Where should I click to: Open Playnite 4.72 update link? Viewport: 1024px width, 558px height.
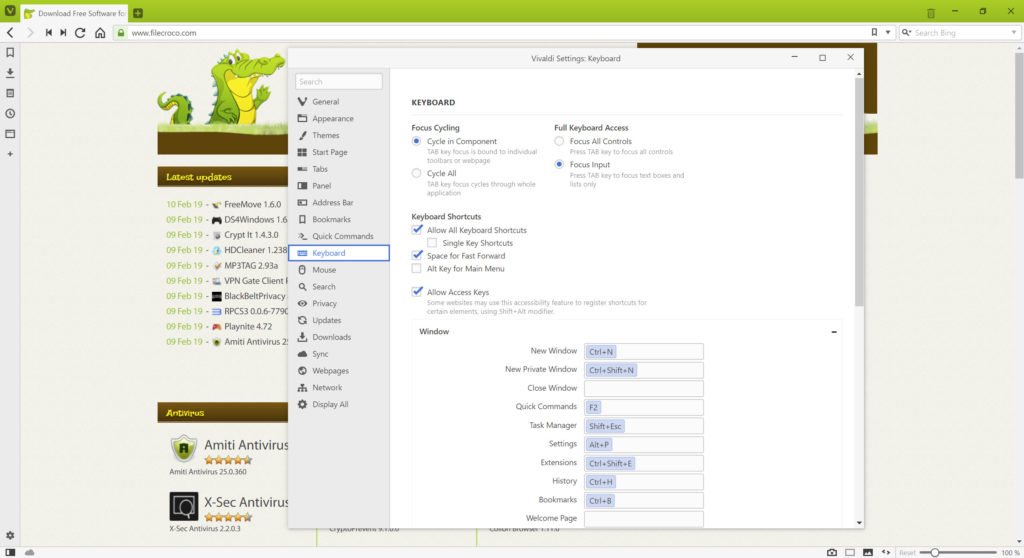coord(248,327)
